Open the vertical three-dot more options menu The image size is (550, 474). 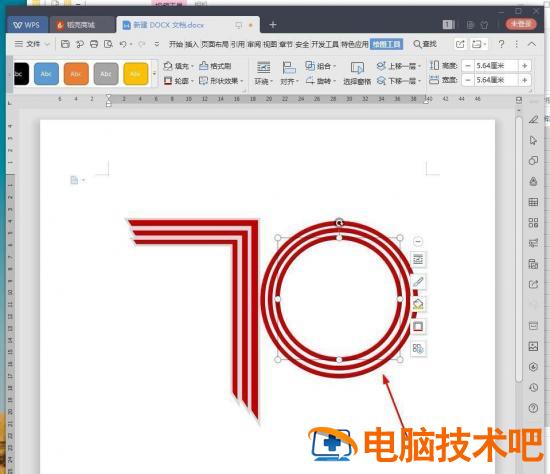[x=516, y=44]
